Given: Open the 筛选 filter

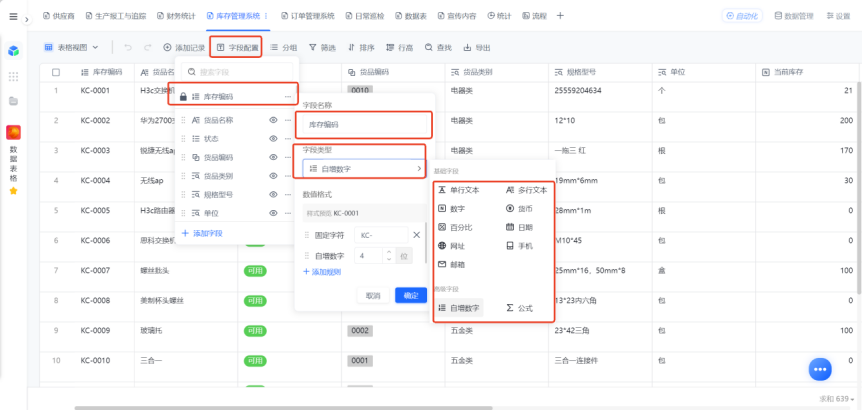Looking at the screenshot, I should tap(322, 48).
